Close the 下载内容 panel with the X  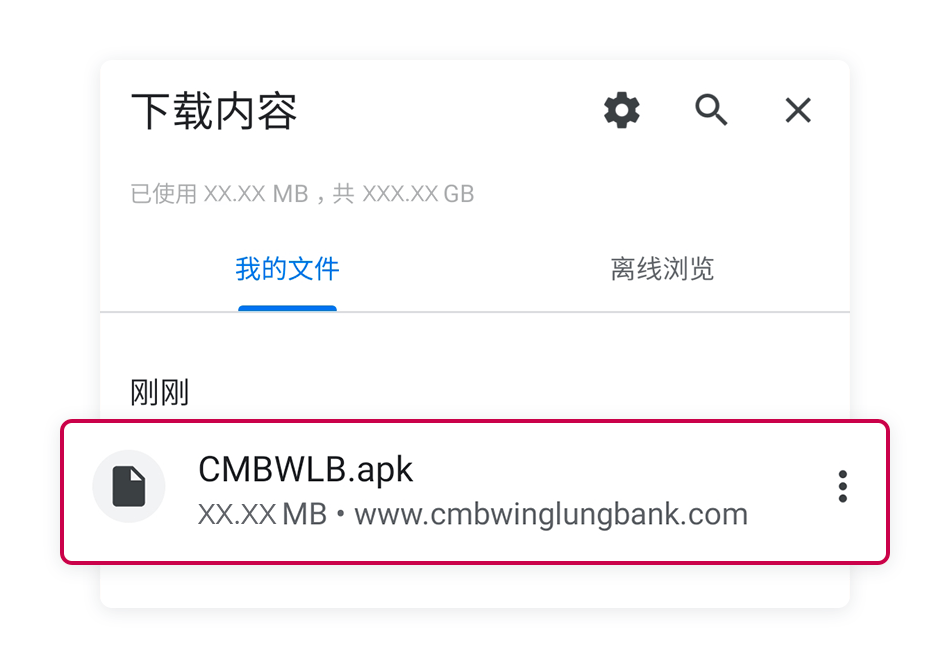798,110
